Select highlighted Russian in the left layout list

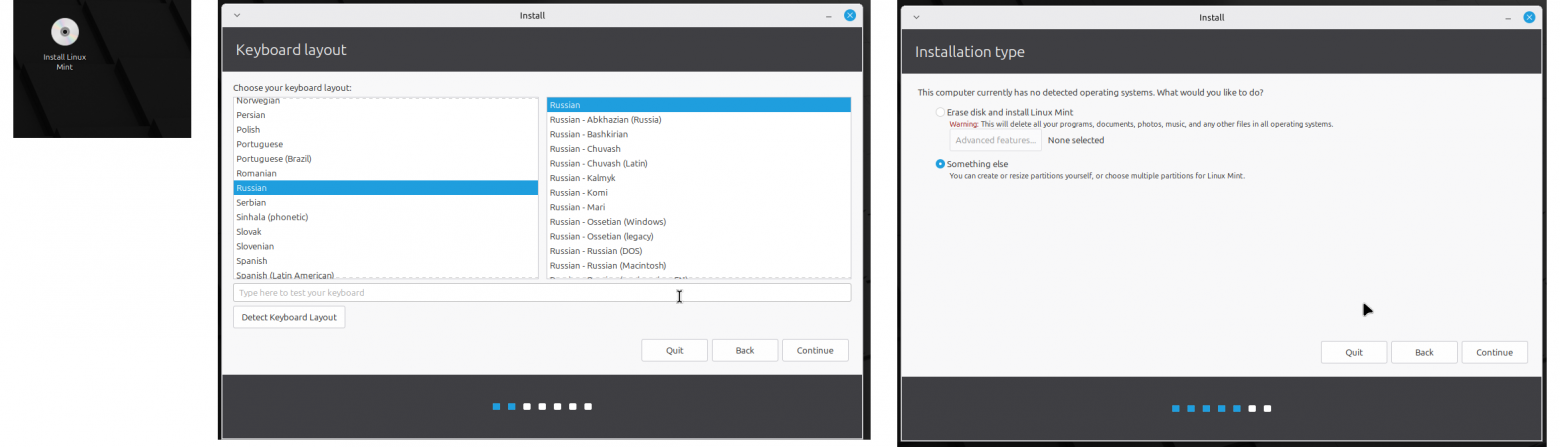(386, 188)
